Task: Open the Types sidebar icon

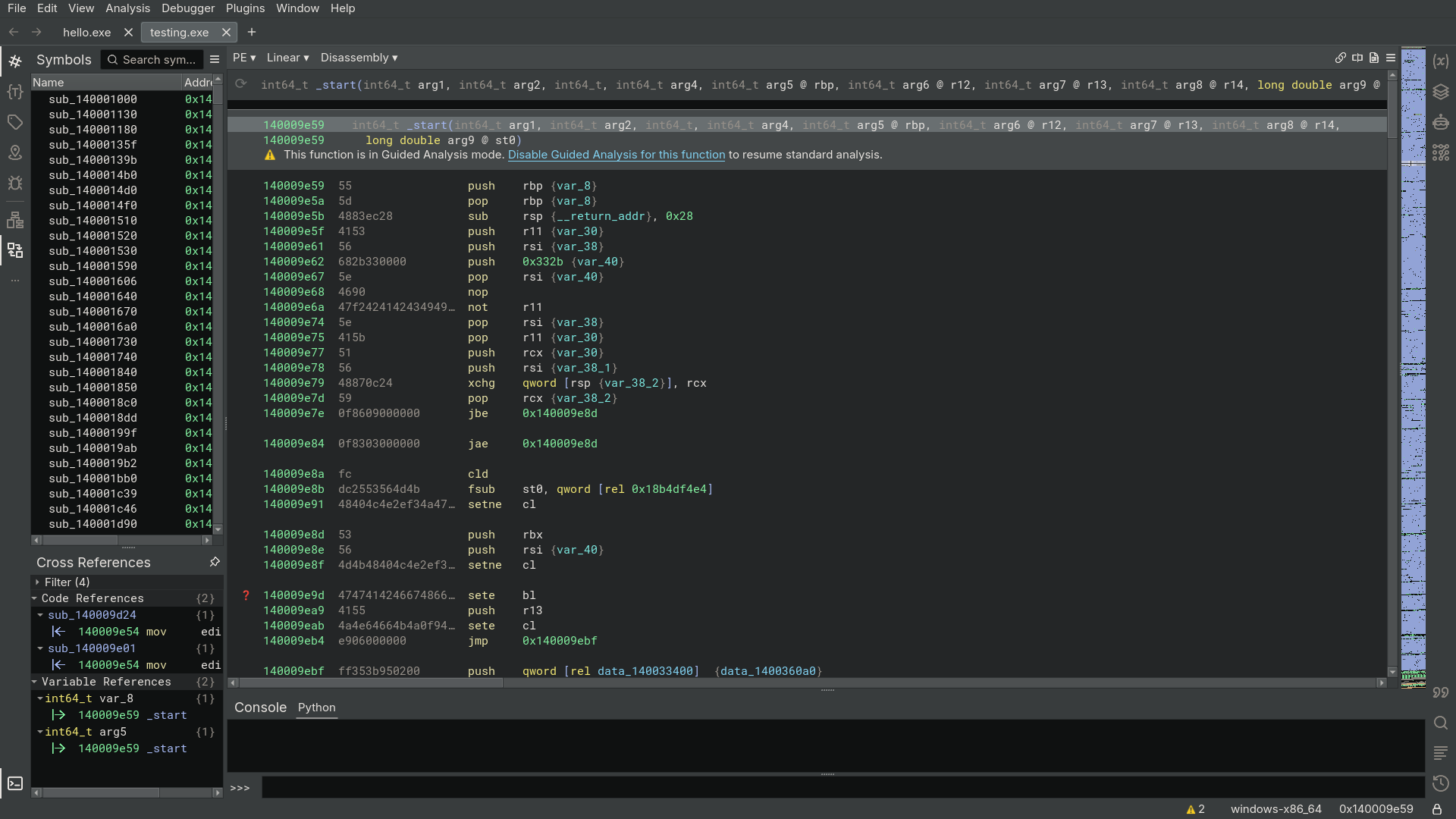Action: tap(15, 92)
